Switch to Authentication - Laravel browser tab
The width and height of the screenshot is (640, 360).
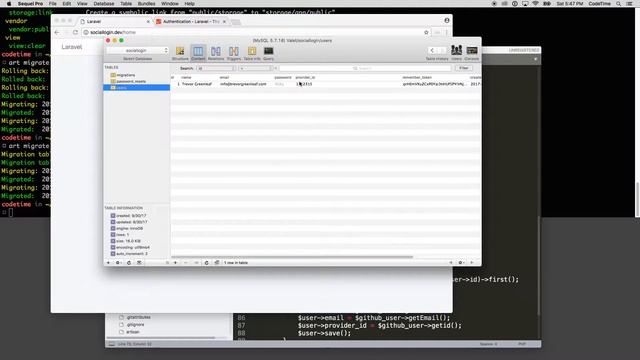coord(191,21)
